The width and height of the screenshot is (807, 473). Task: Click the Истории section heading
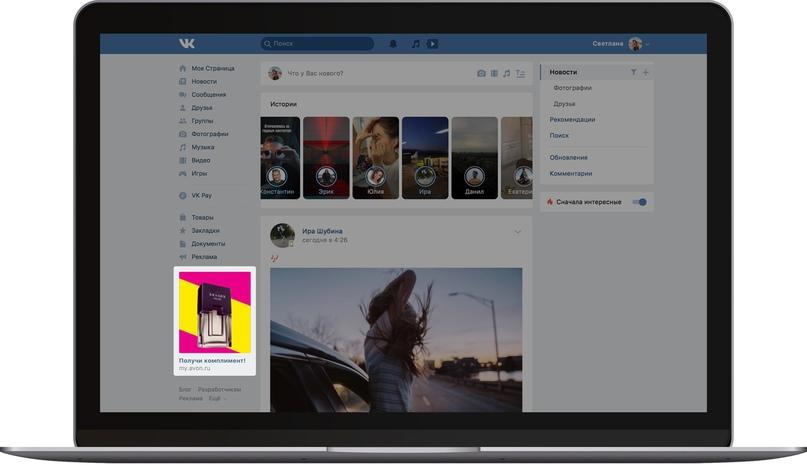(284, 104)
